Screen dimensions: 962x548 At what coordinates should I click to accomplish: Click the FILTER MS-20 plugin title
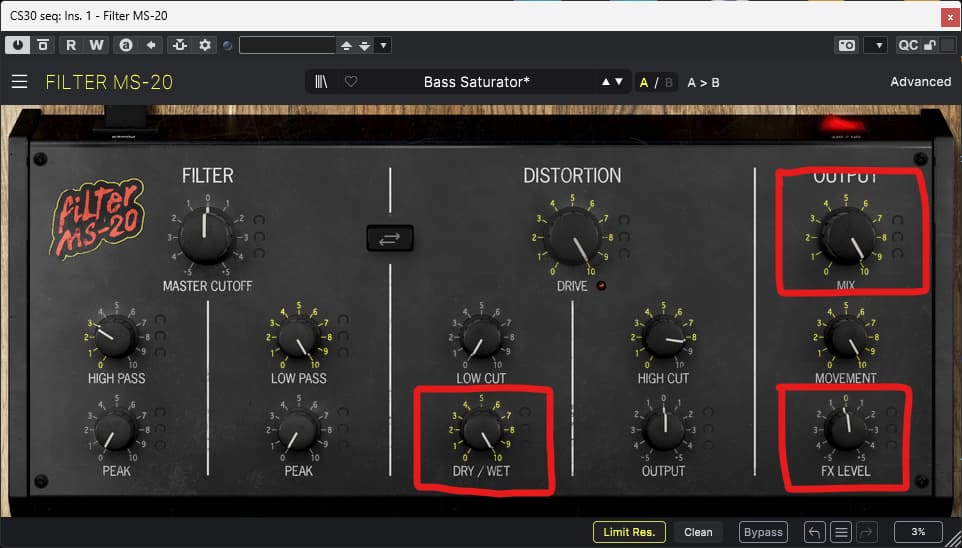(109, 82)
